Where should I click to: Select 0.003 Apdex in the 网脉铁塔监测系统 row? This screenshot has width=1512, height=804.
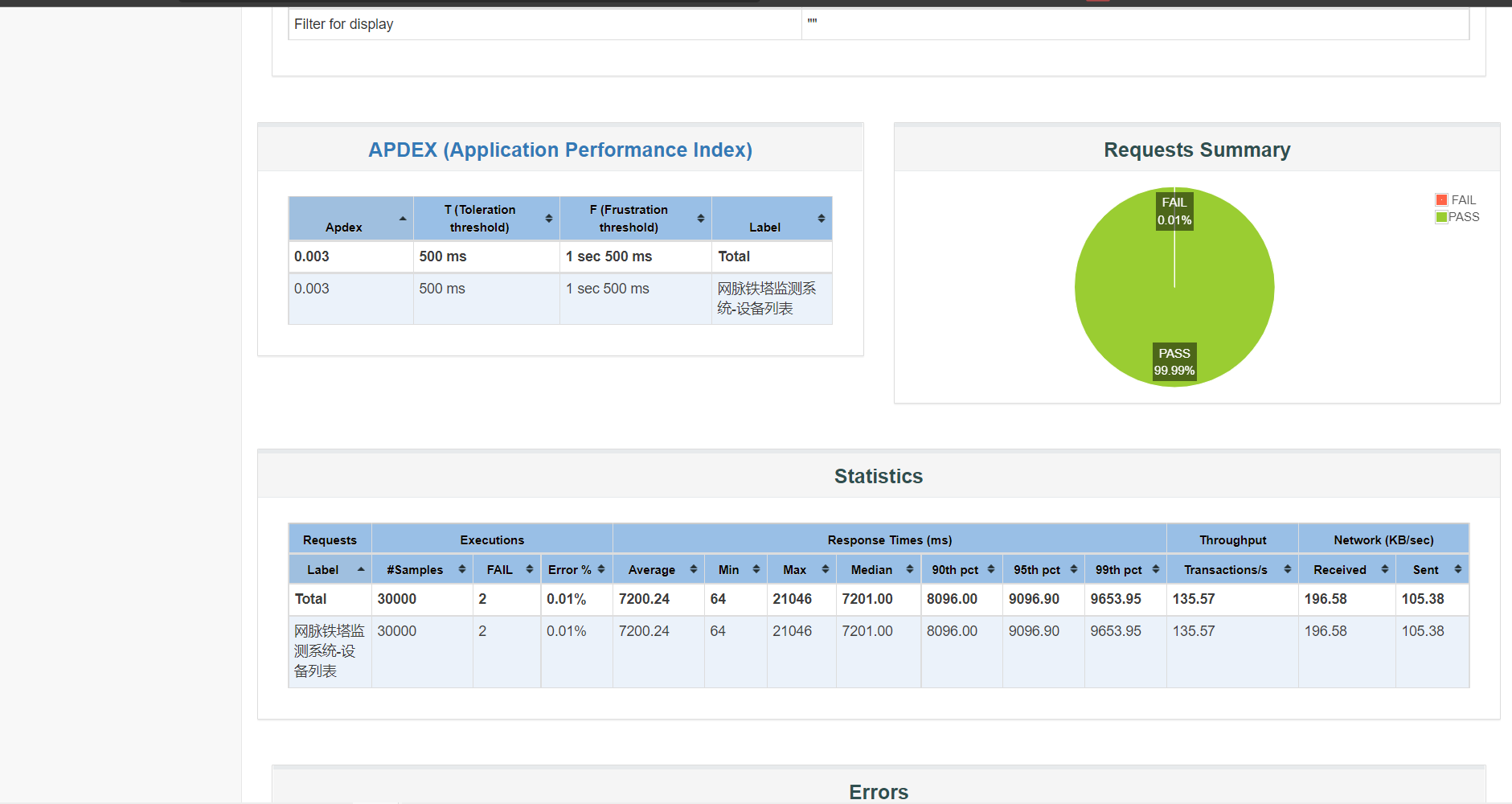click(x=312, y=289)
